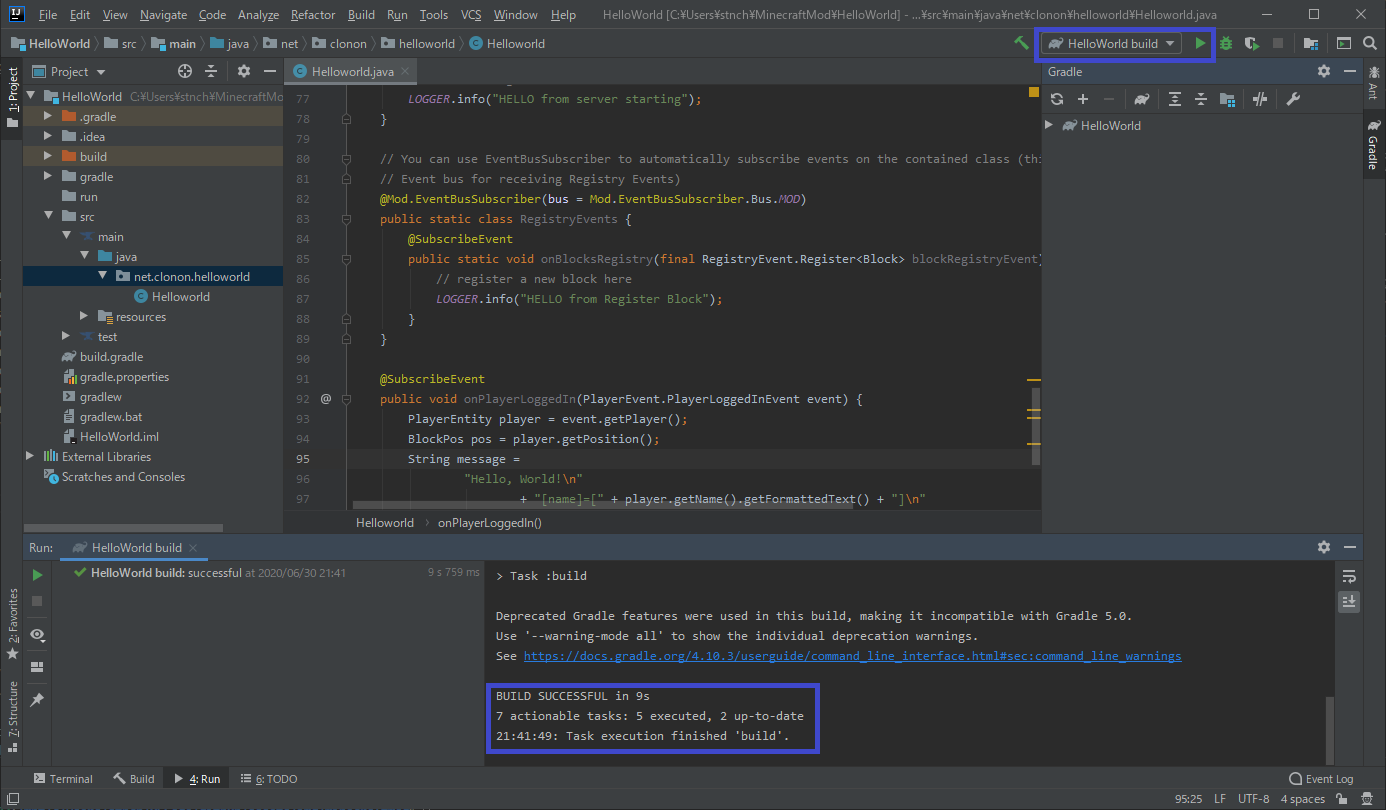Open Search Everywhere magnifier icon
The image size is (1386, 810).
tap(1370, 43)
